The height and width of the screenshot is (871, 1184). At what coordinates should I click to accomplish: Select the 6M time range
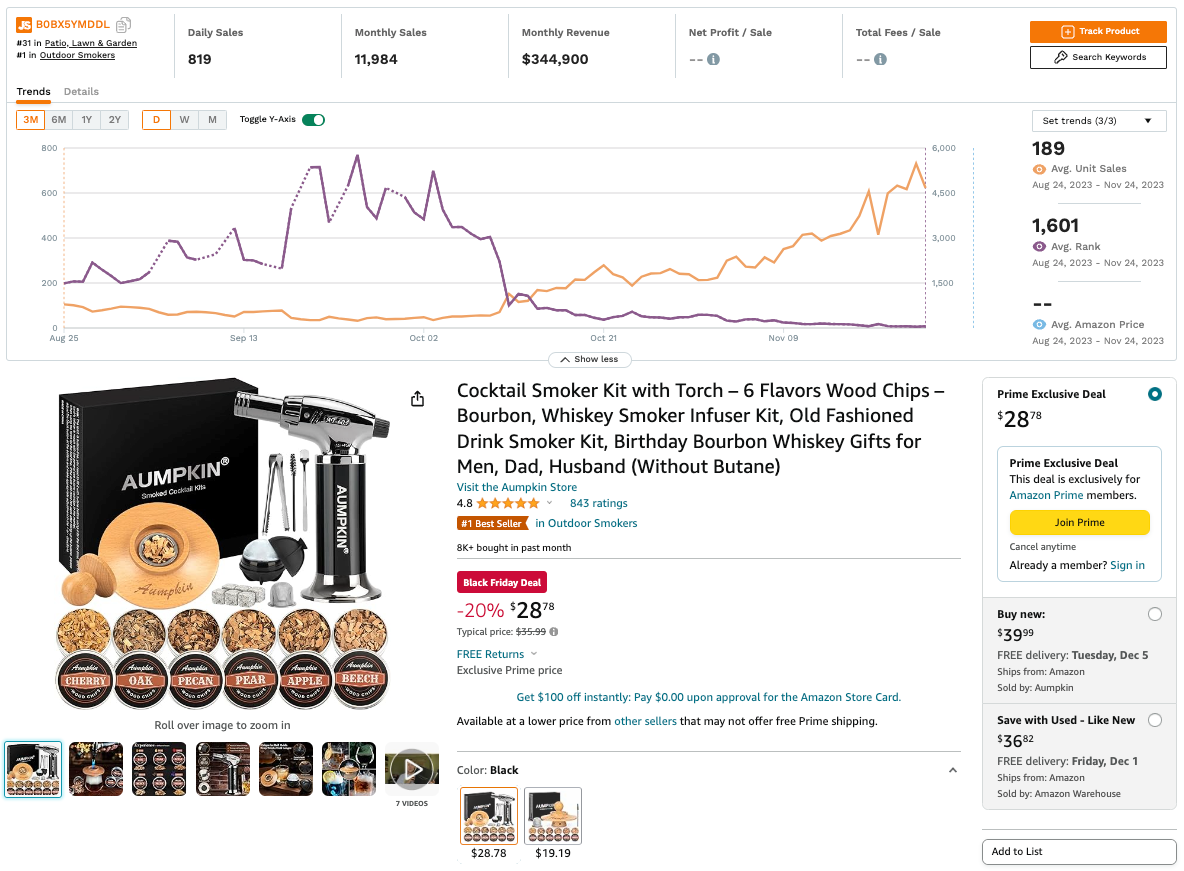pyautogui.click(x=59, y=120)
